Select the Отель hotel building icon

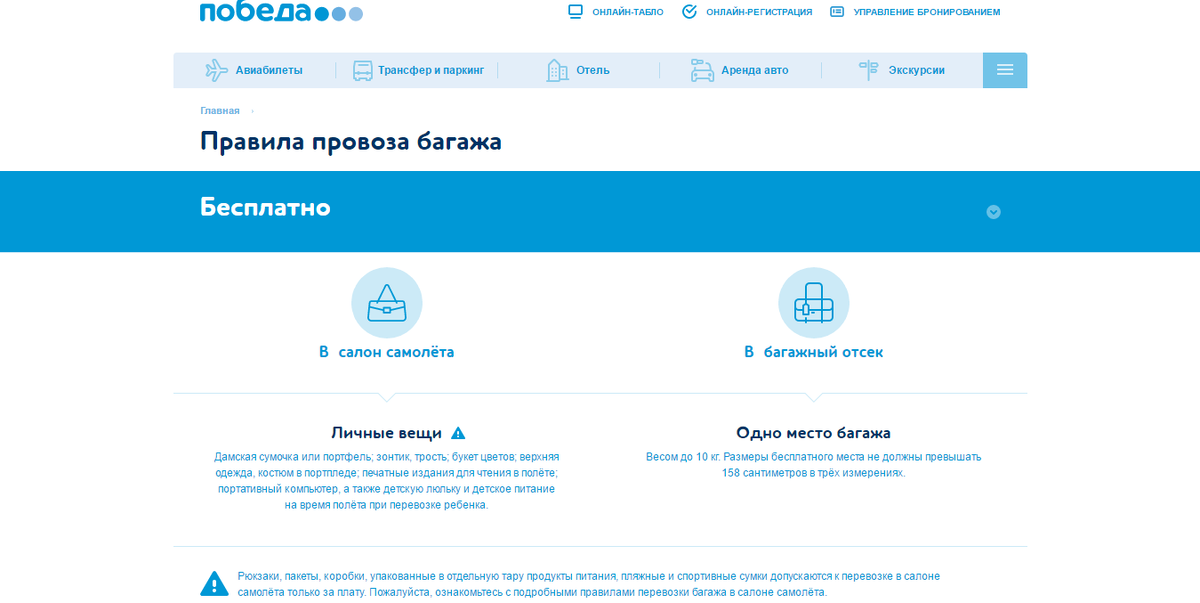coord(557,69)
